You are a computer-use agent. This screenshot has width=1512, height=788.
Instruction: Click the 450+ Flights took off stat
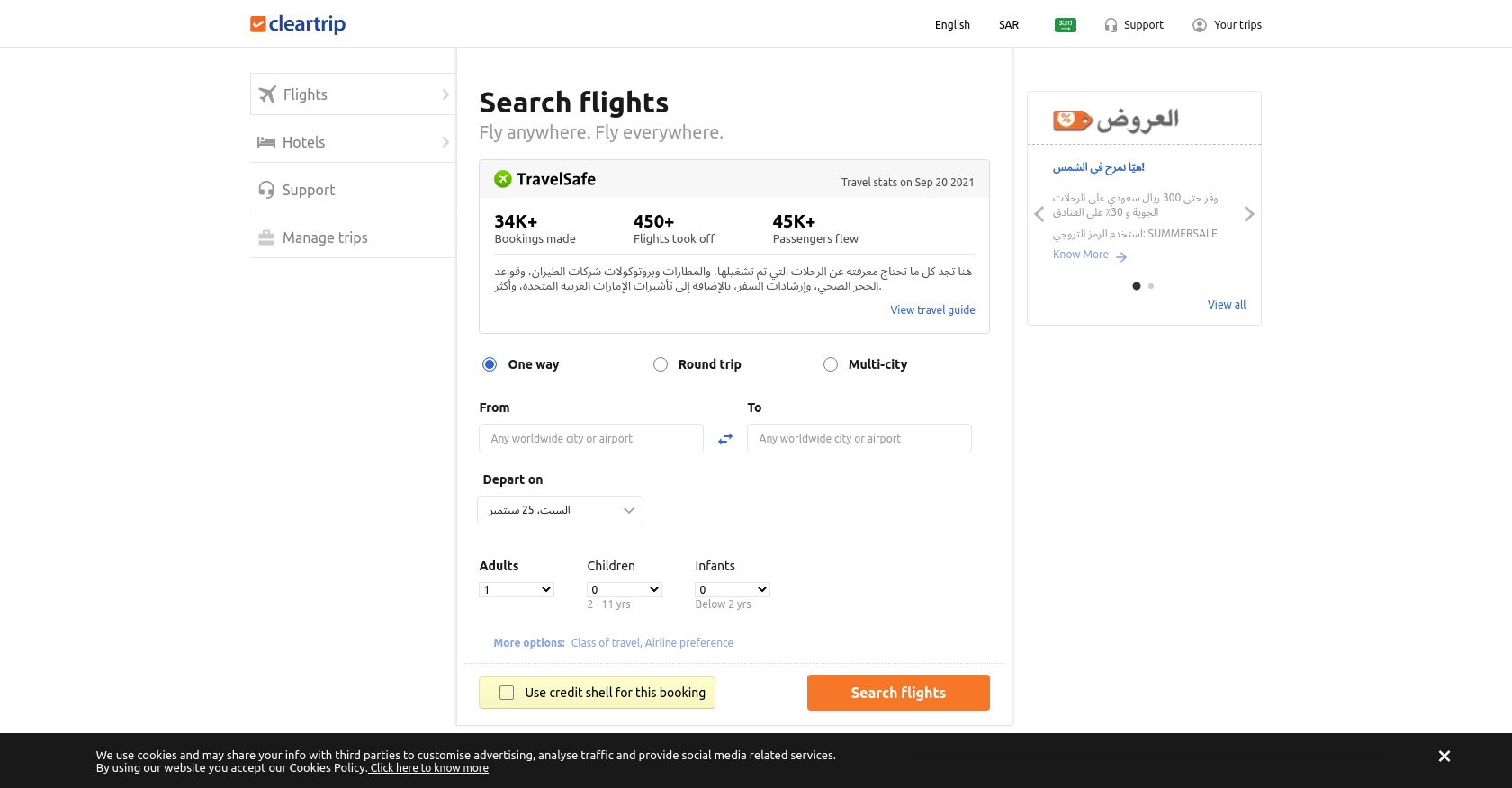(x=674, y=228)
